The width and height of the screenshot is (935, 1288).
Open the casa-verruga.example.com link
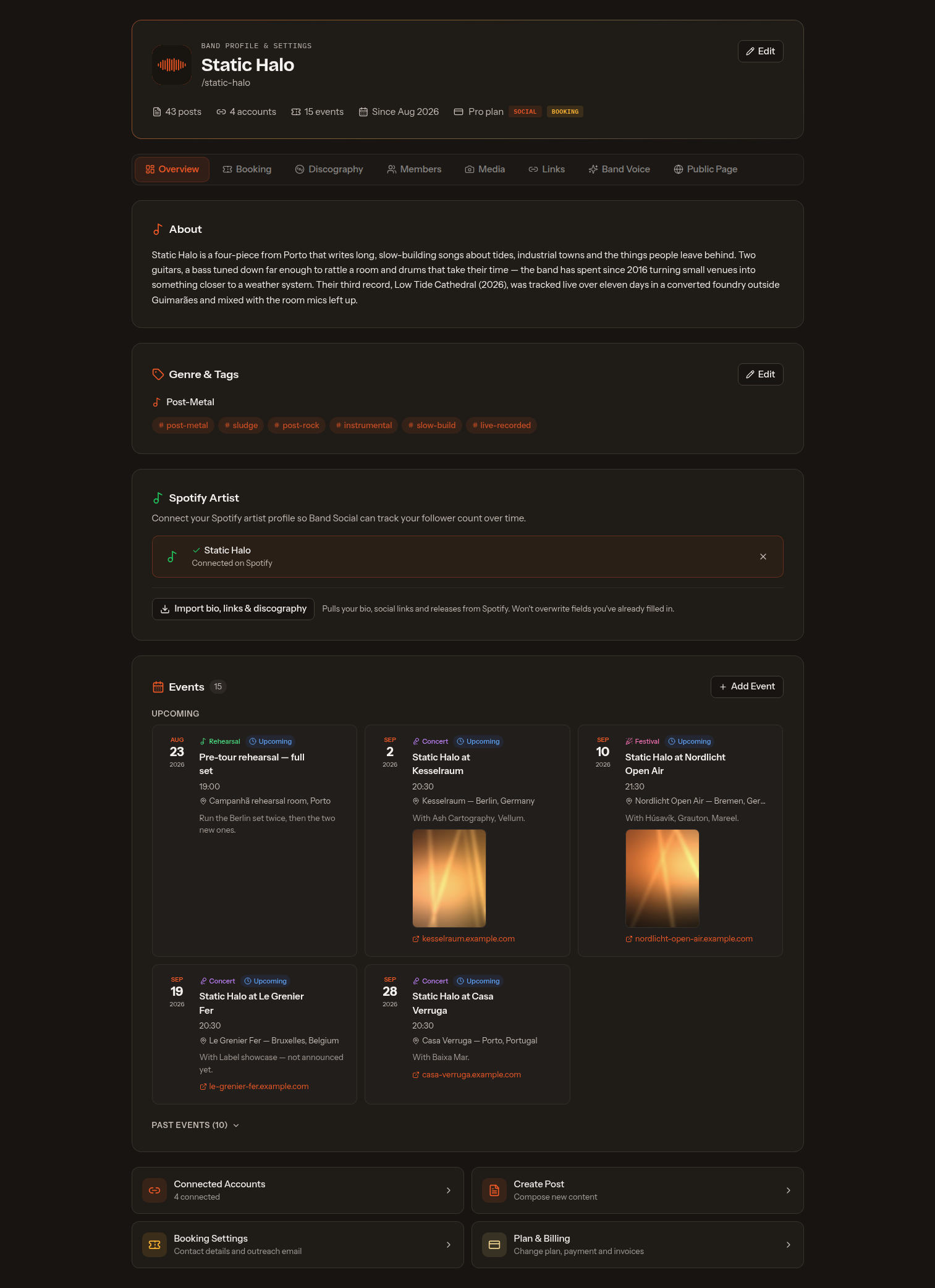[x=467, y=1075]
